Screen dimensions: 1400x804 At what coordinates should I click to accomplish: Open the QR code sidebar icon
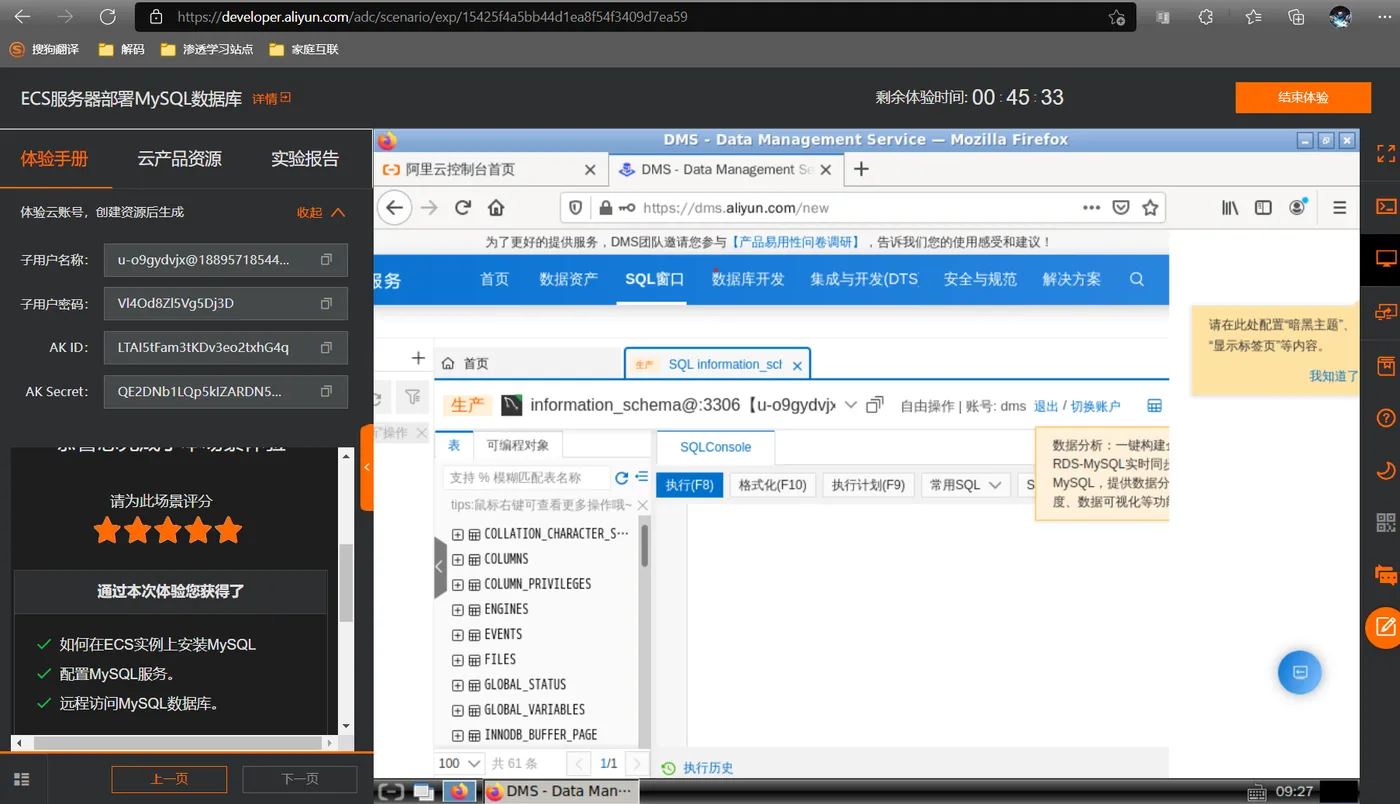[x=1386, y=522]
